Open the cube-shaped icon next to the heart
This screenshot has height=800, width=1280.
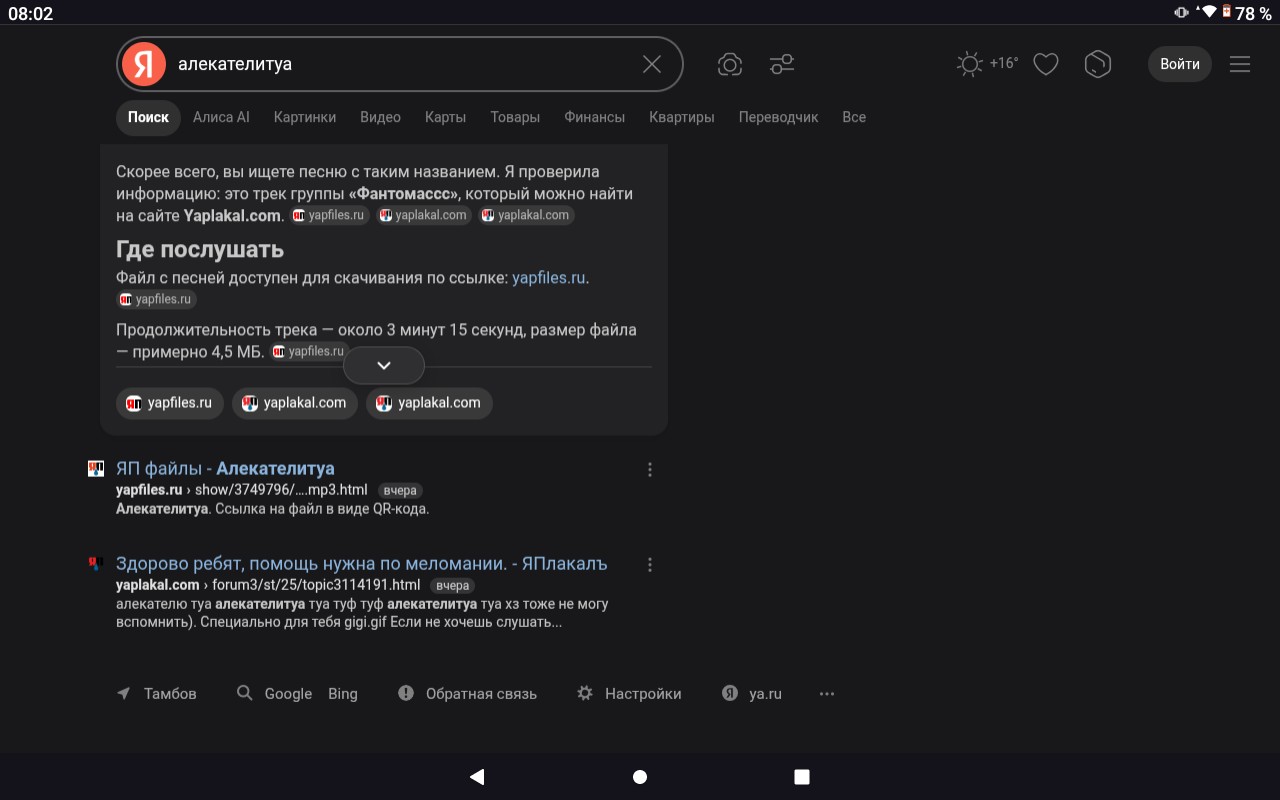tap(1098, 65)
